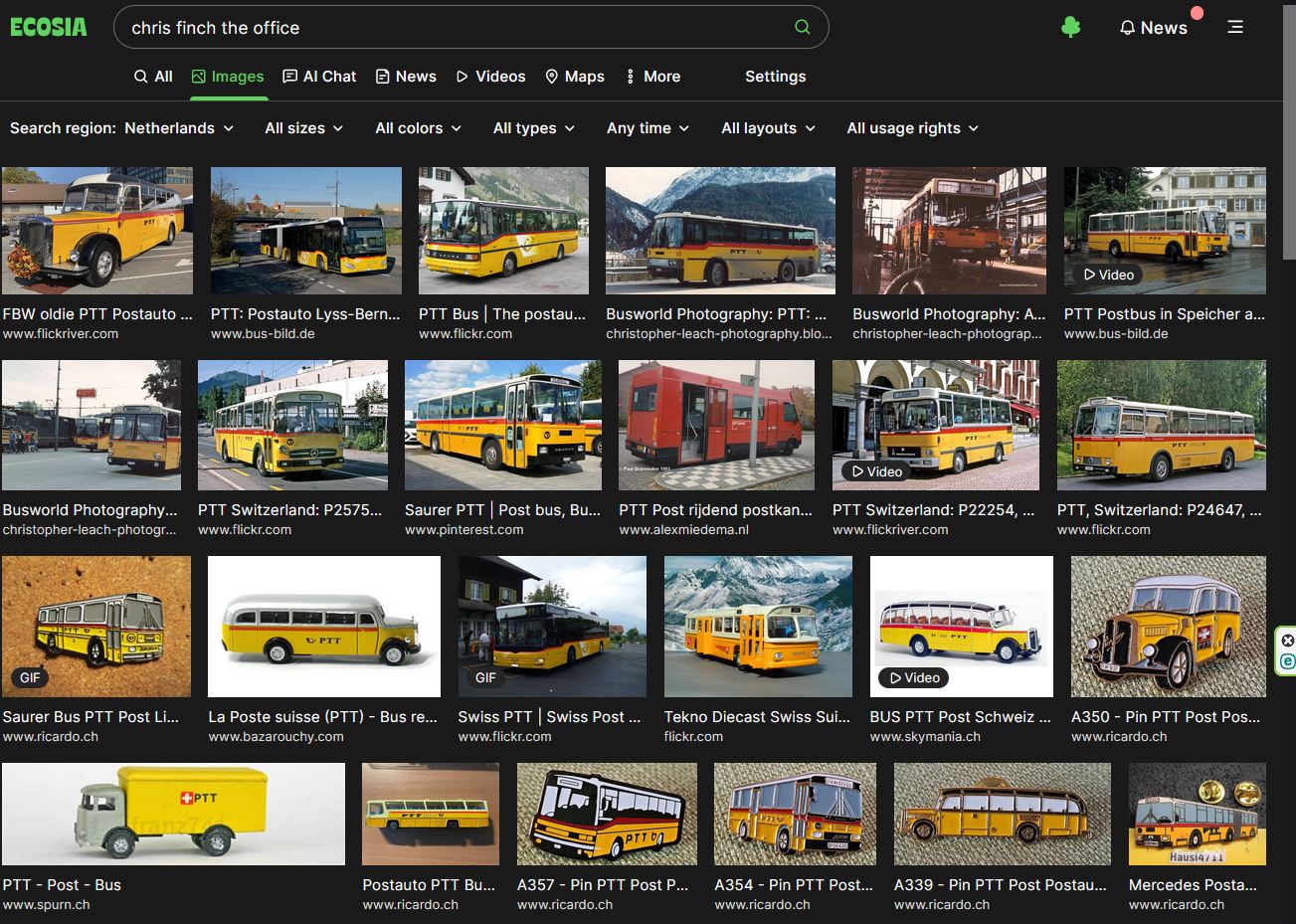The width and height of the screenshot is (1296, 924).
Task: Click Video badge on PTT Postbus in Speicher
Action: click(x=1109, y=275)
